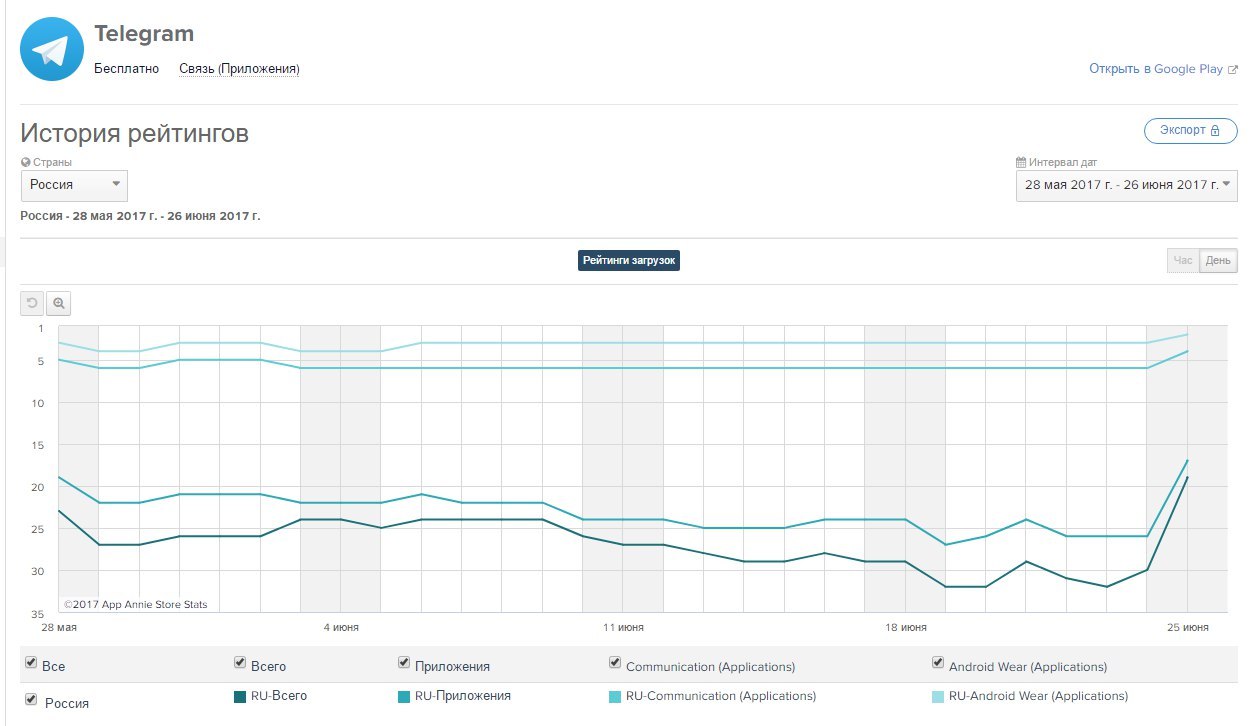The height and width of the screenshot is (726, 1250).
Task: Click the Telegram app logo icon
Action: (x=51, y=48)
